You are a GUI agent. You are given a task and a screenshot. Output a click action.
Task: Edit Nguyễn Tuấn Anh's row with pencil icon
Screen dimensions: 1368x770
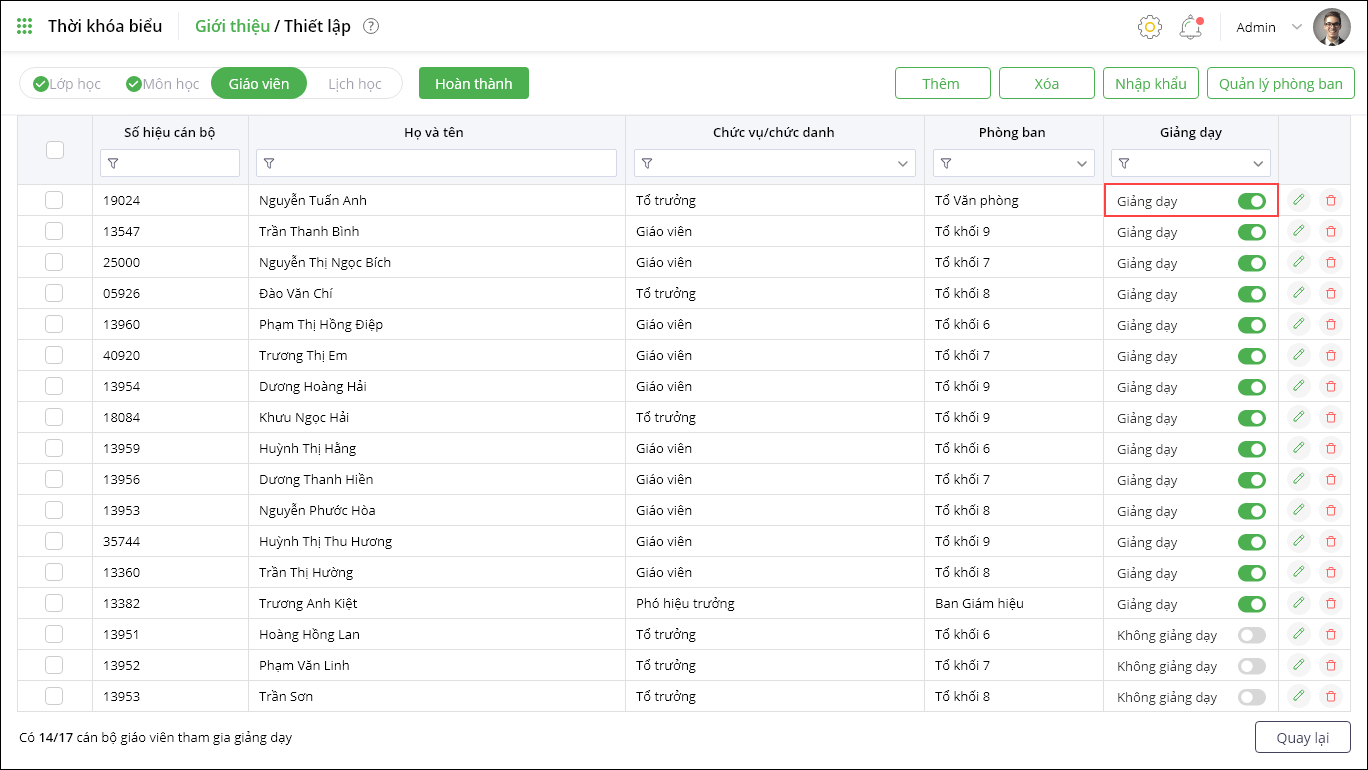[x=1299, y=200]
